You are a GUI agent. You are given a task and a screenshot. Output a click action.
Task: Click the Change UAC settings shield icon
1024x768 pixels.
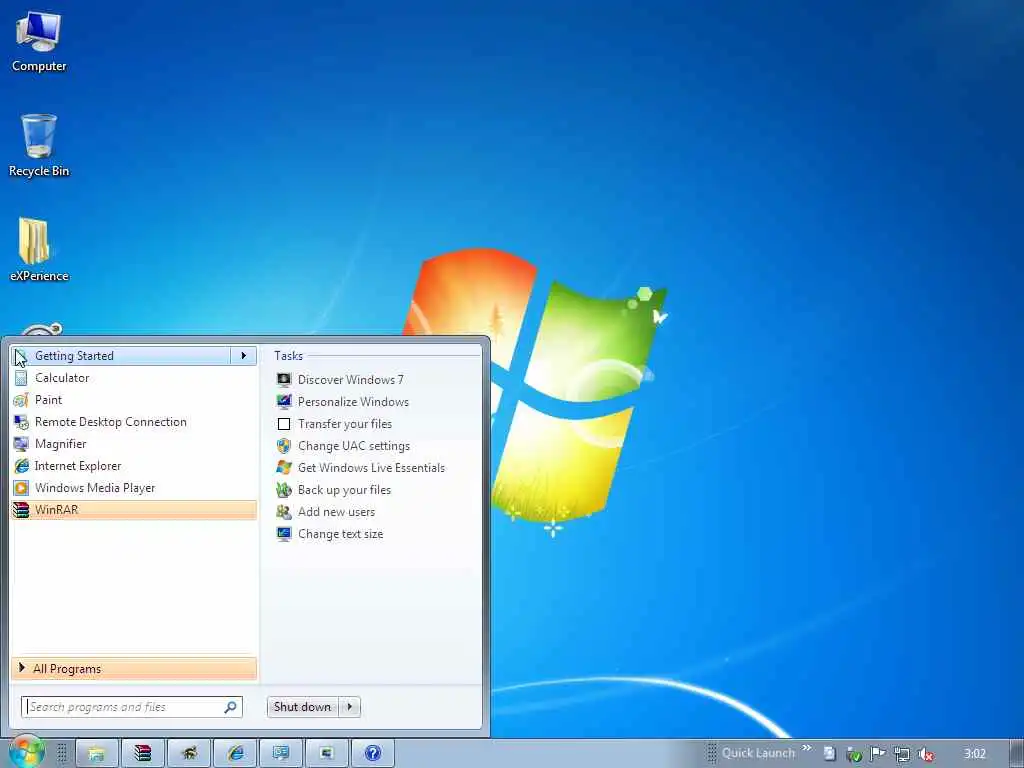(x=284, y=446)
